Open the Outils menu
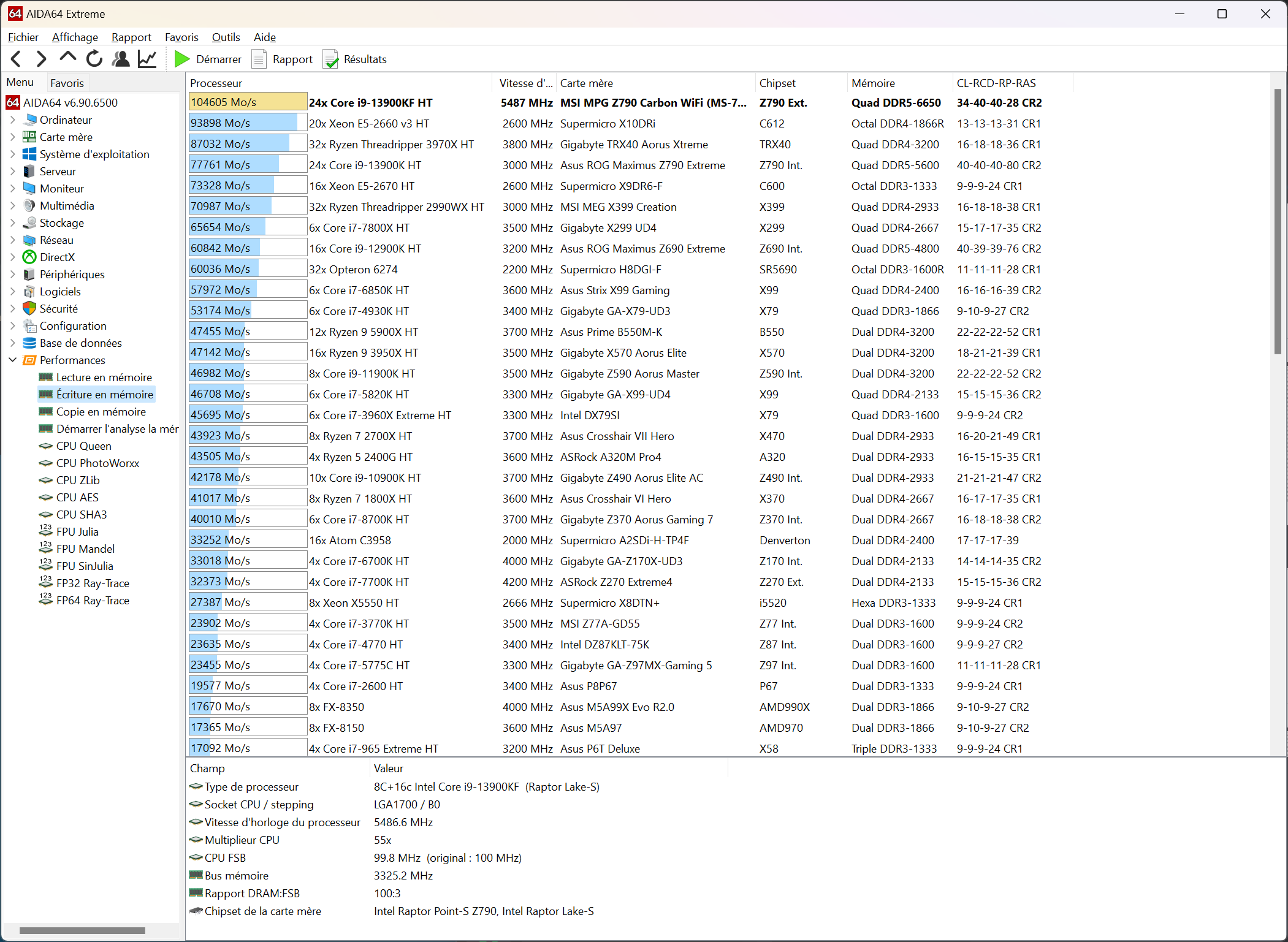1288x942 pixels. [x=226, y=37]
